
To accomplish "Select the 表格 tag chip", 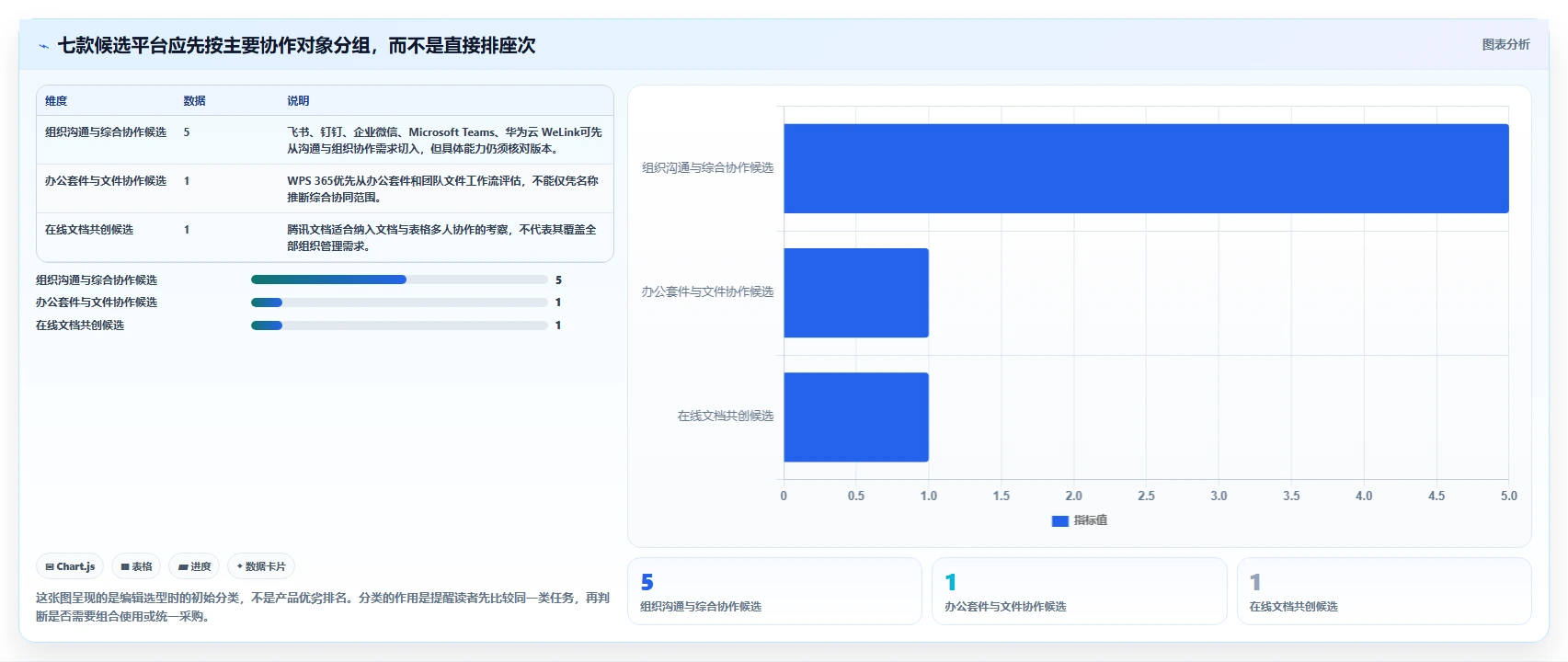I will (136, 566).
